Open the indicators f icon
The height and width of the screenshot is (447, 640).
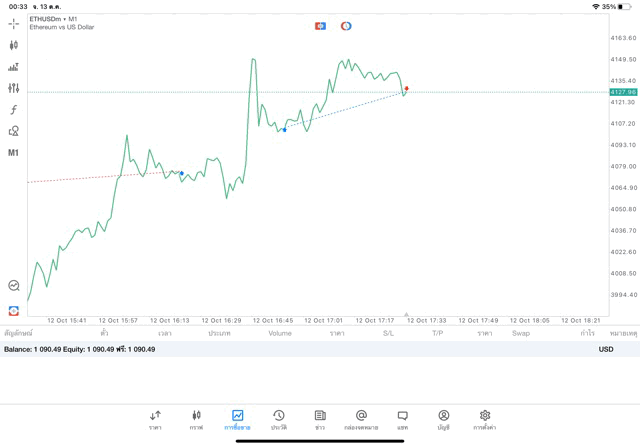[13, 109]
